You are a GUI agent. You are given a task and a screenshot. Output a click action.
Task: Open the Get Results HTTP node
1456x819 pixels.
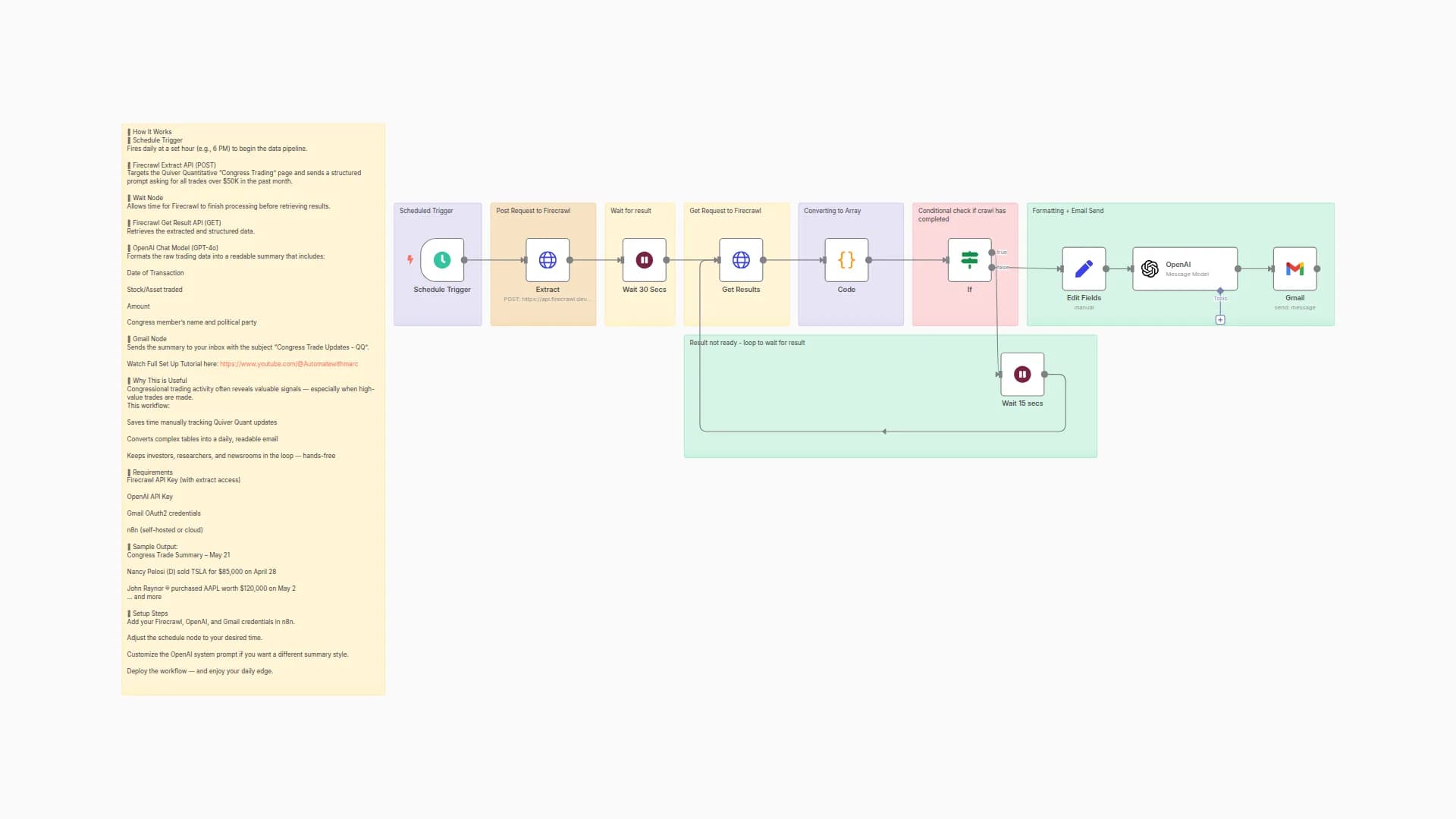741,260
